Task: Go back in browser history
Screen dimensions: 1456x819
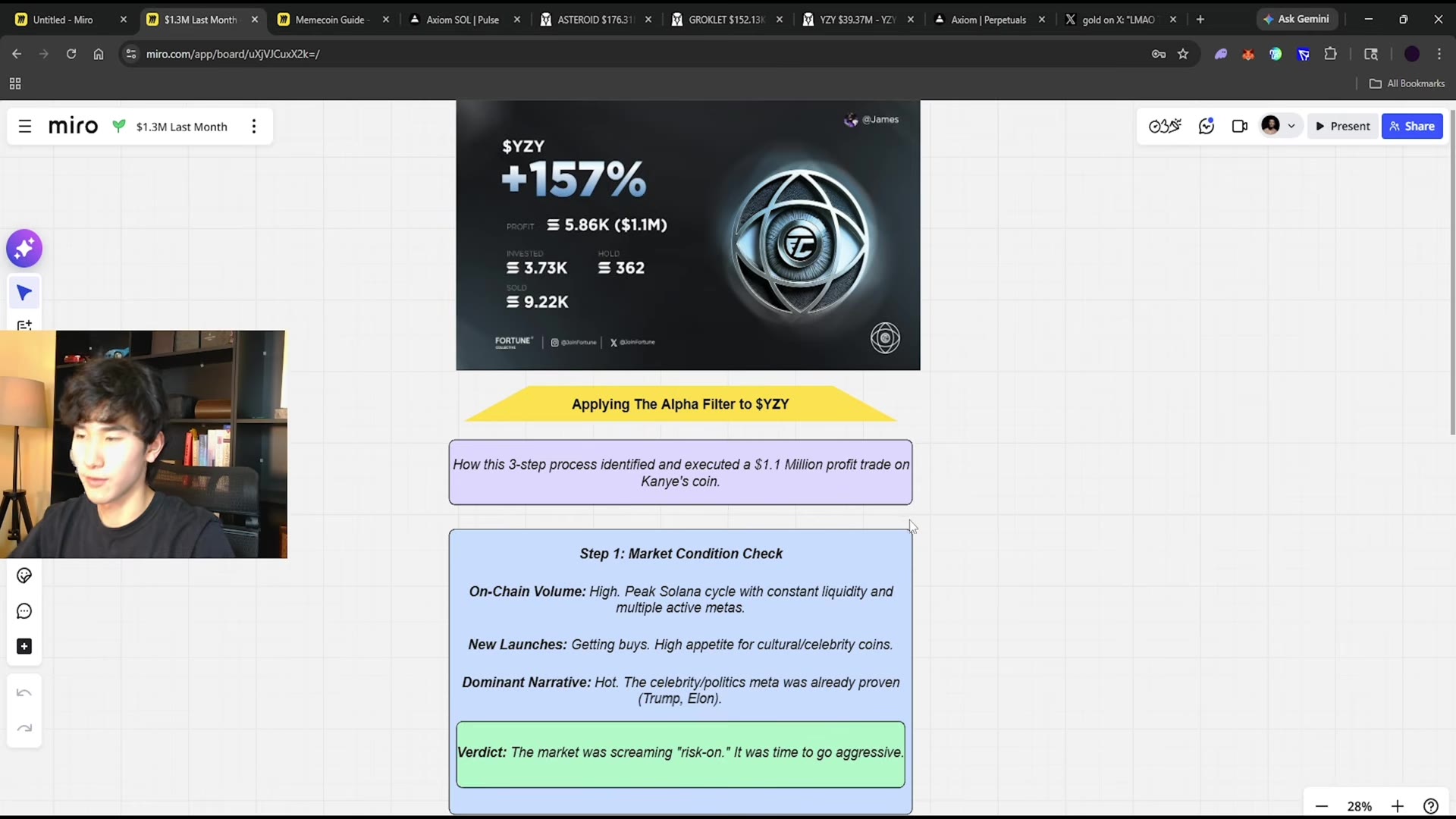Action: click(x=17, y=54)
